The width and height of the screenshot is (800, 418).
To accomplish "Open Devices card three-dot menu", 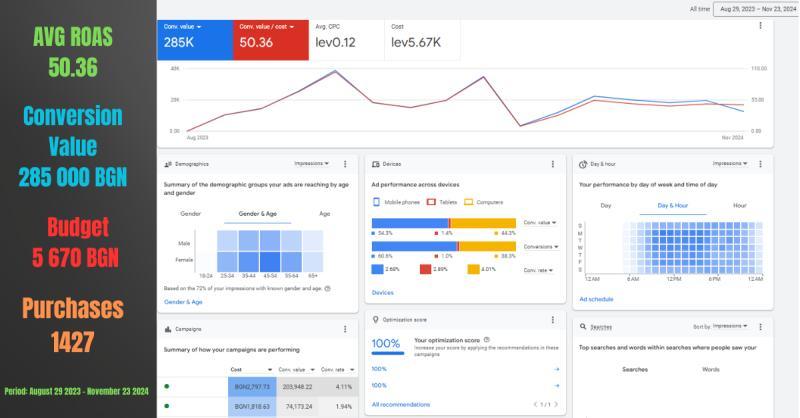I will [553, 164].
